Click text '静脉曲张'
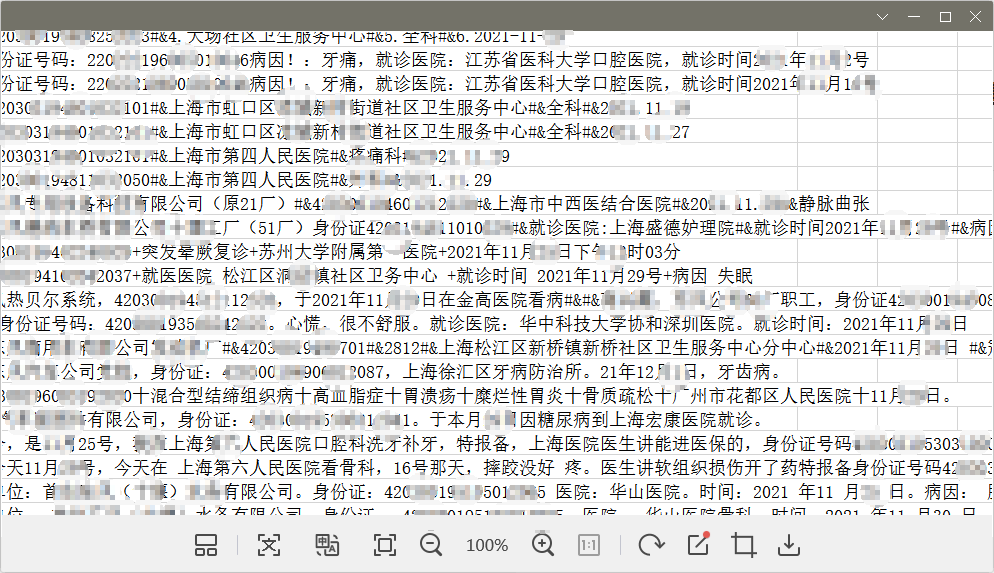Screen dimensions: 994x573 834,204
